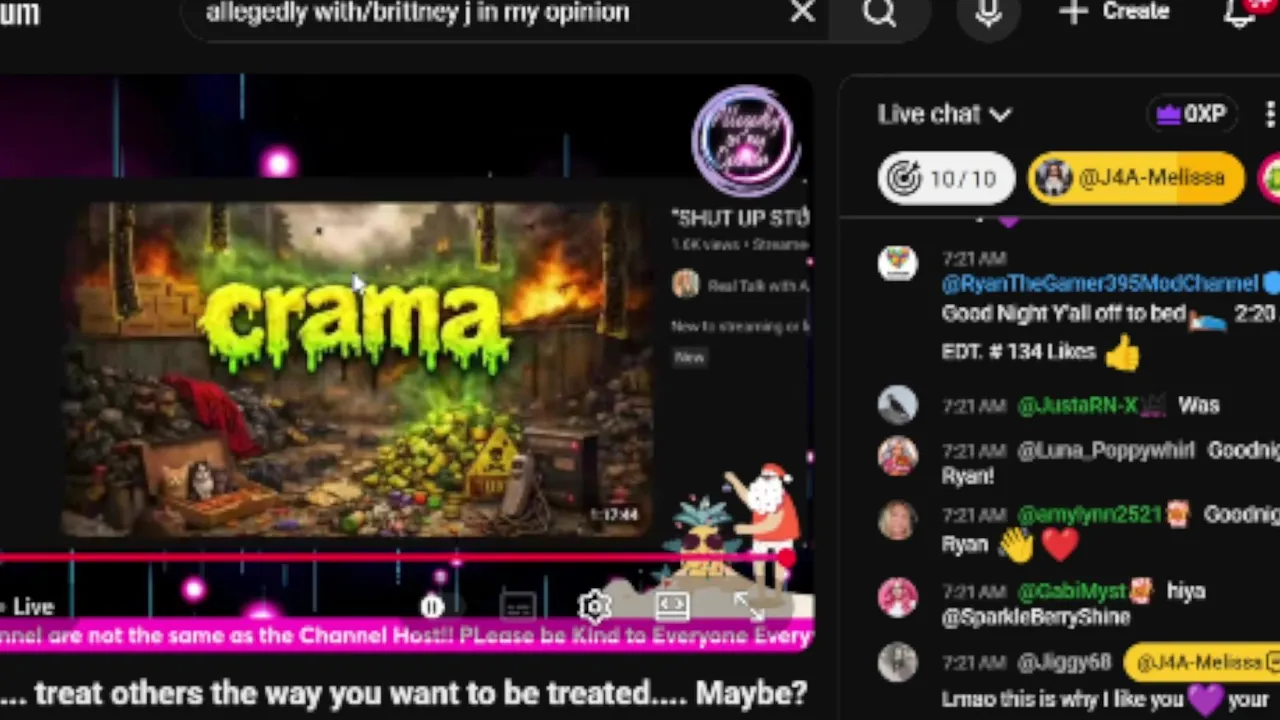Toggle subtitles closed captions button
Image resolution: width=1280 pixels, height=720 pixels.
[518, 606]
